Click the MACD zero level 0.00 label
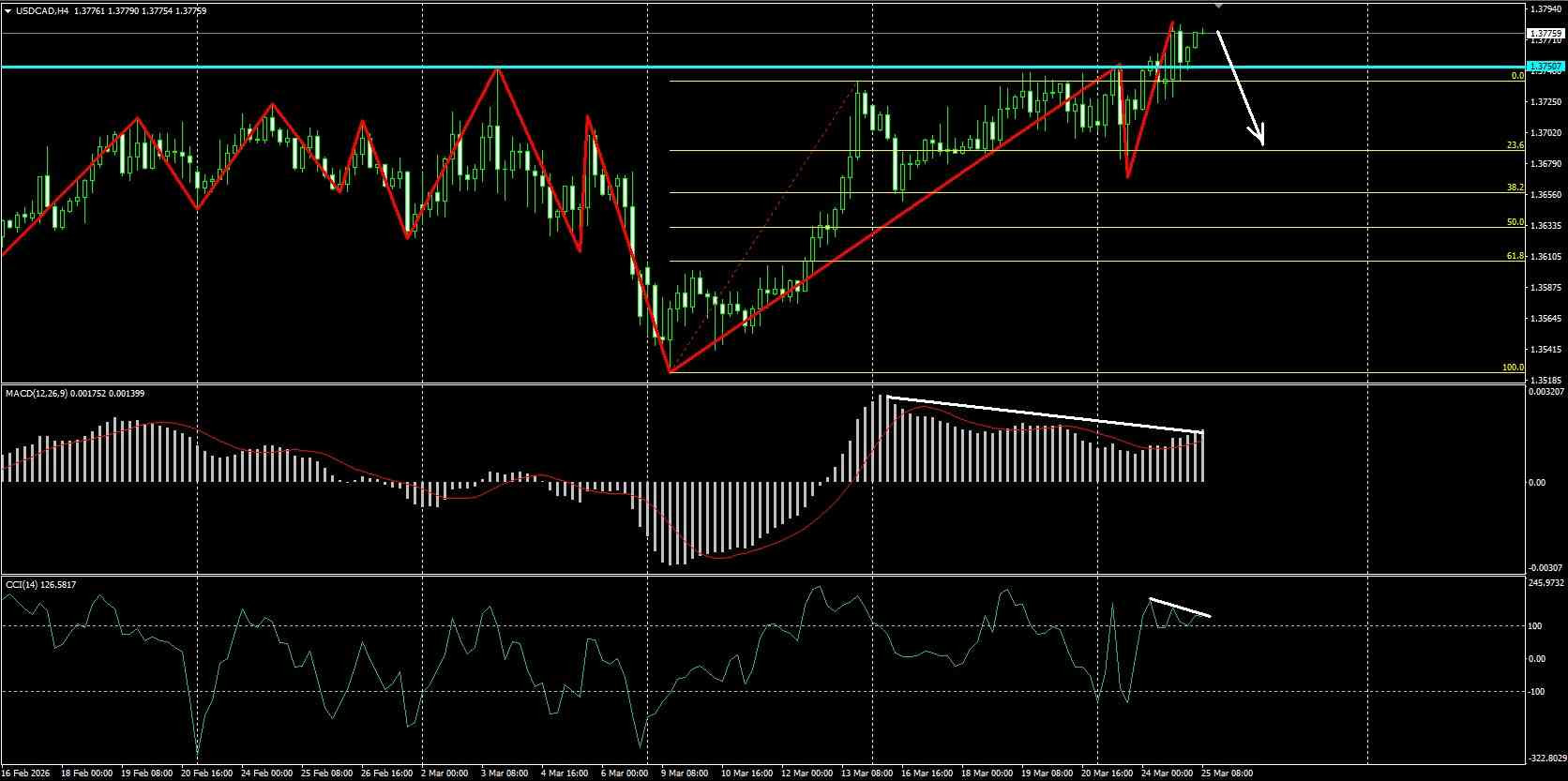 (1537, 483)
